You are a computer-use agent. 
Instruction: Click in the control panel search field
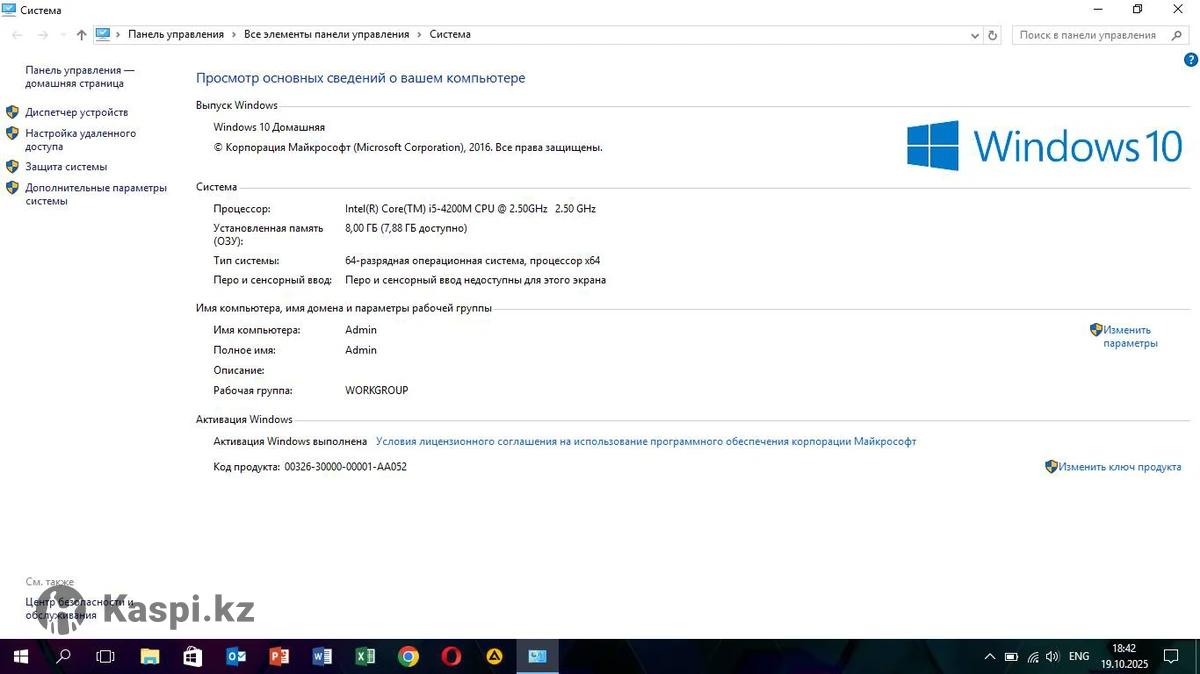[x=1086, y=35]
